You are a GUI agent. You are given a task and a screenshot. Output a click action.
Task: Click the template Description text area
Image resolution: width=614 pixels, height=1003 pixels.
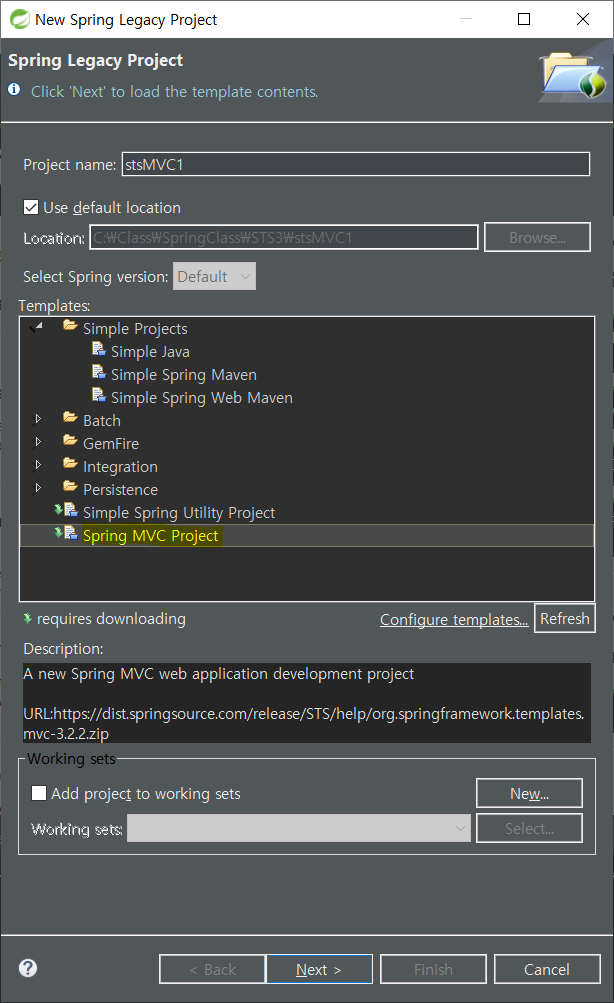click(307, 703)
